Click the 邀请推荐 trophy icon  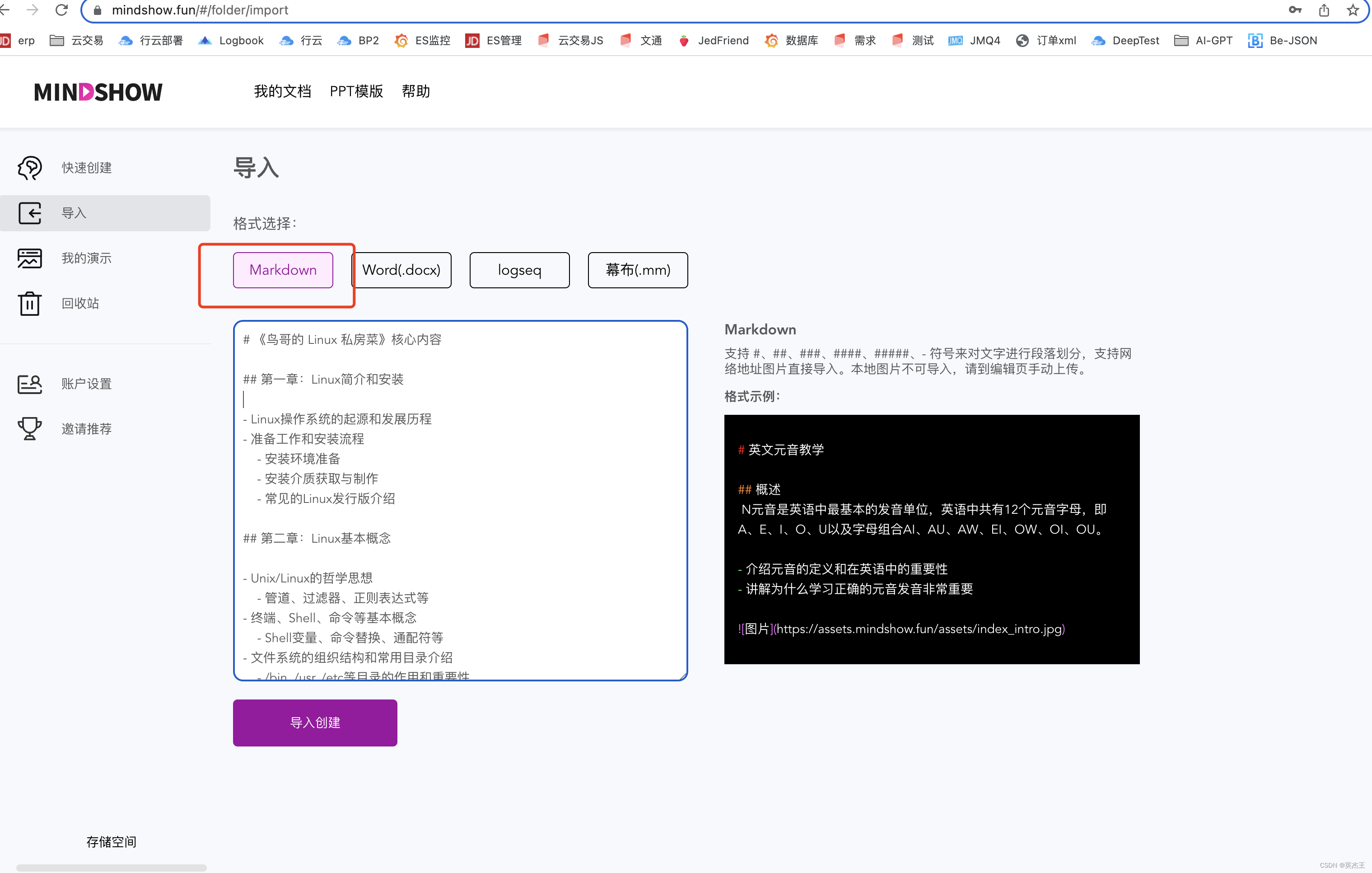pyautogui.click(x=30, y=429)
